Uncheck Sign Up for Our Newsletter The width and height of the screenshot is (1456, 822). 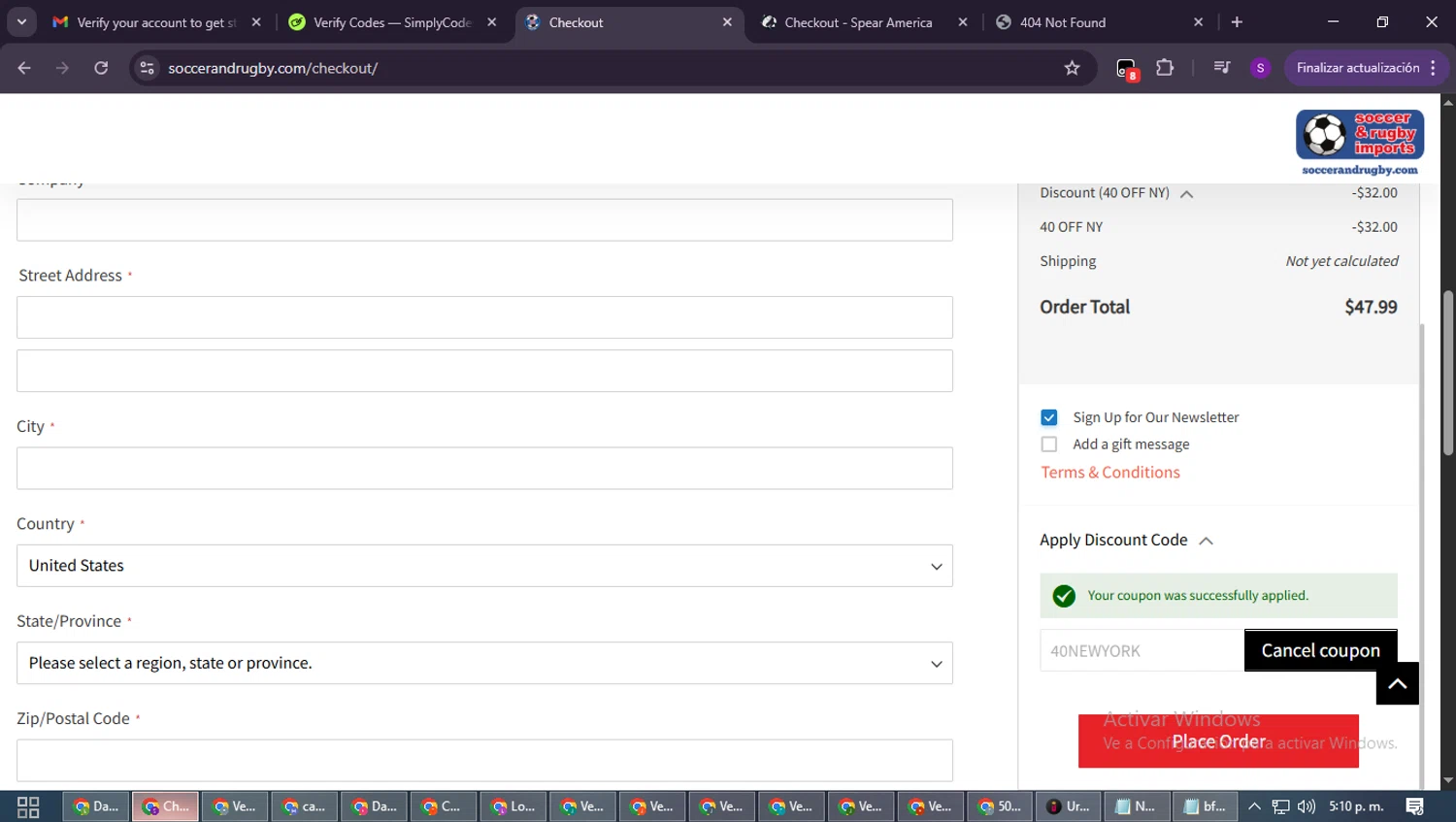coord(1049,417)
